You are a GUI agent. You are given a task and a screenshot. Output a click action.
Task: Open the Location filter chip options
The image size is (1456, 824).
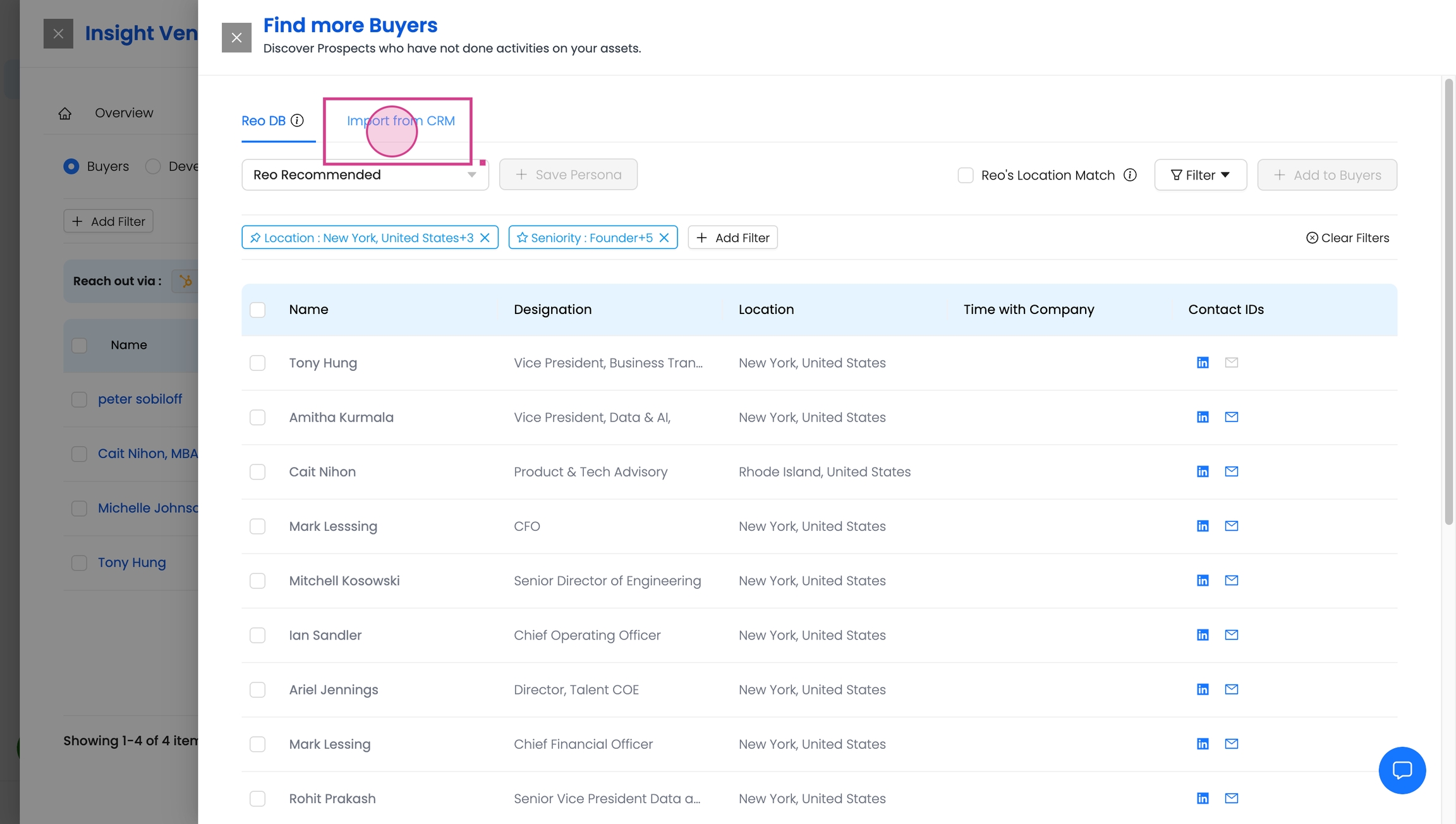[368, 238]
